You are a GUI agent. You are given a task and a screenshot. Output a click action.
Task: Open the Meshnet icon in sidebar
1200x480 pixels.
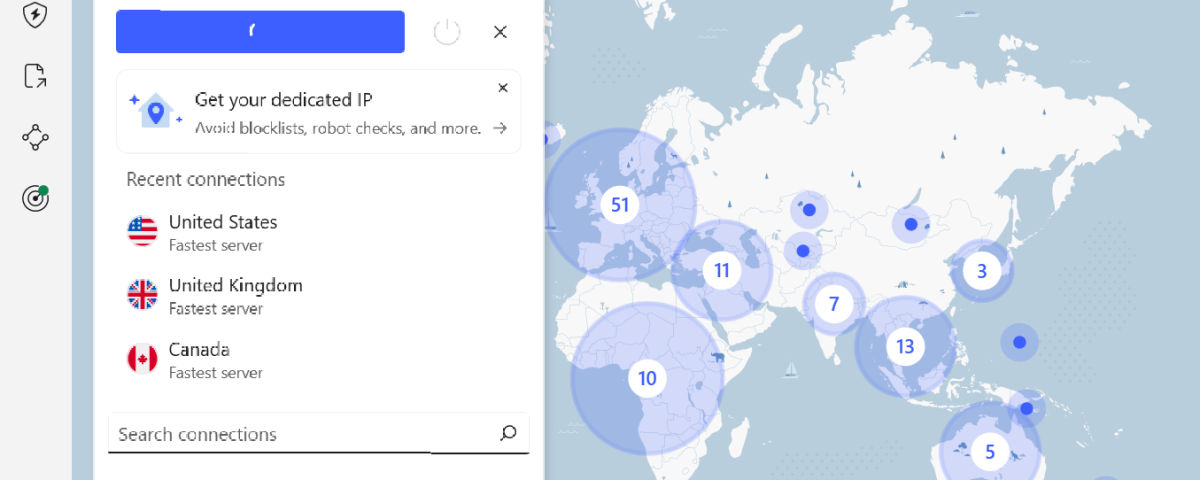tap(36, 137)
